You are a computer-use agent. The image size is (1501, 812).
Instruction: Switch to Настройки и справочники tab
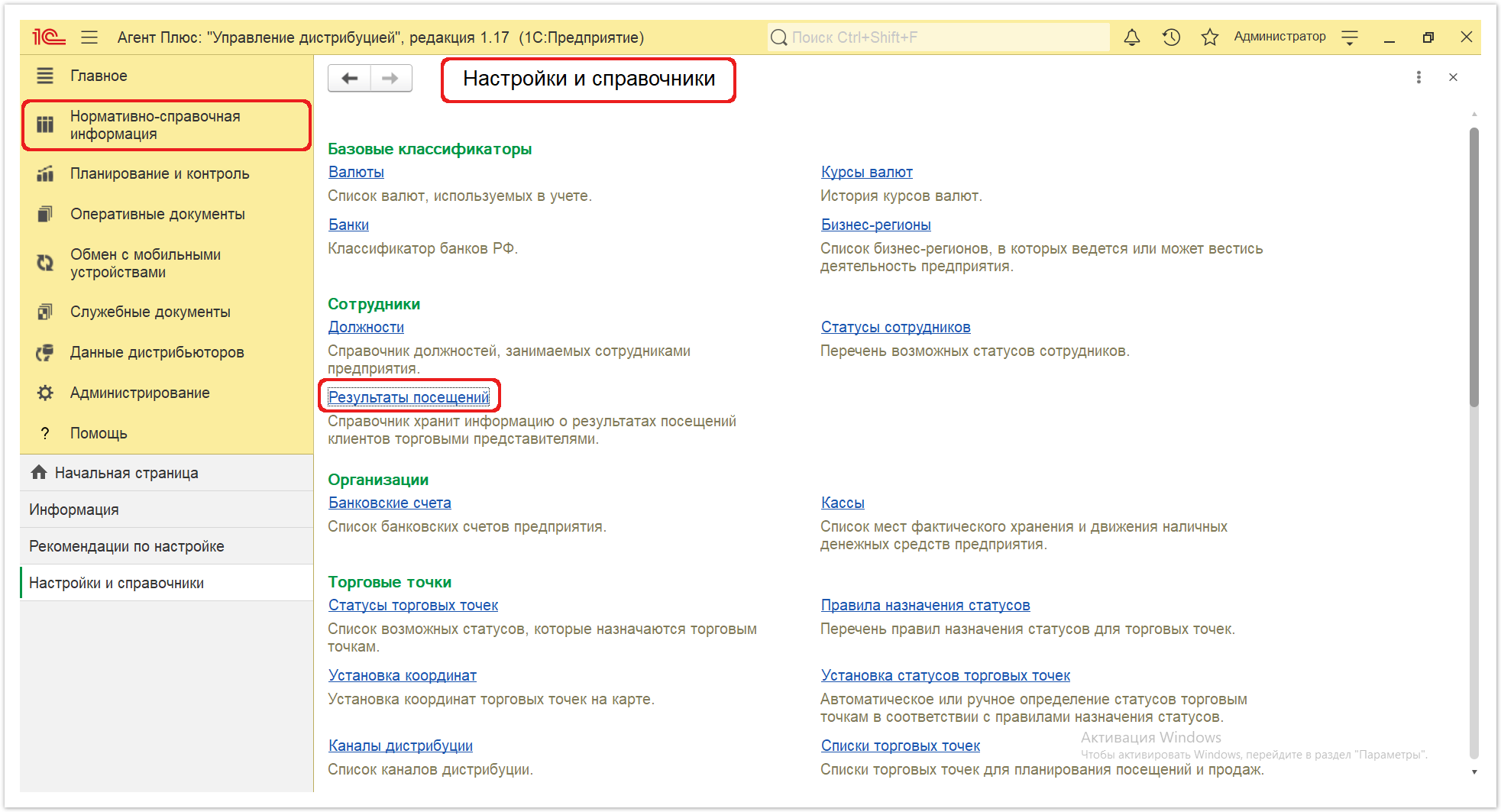click(167, 583)
